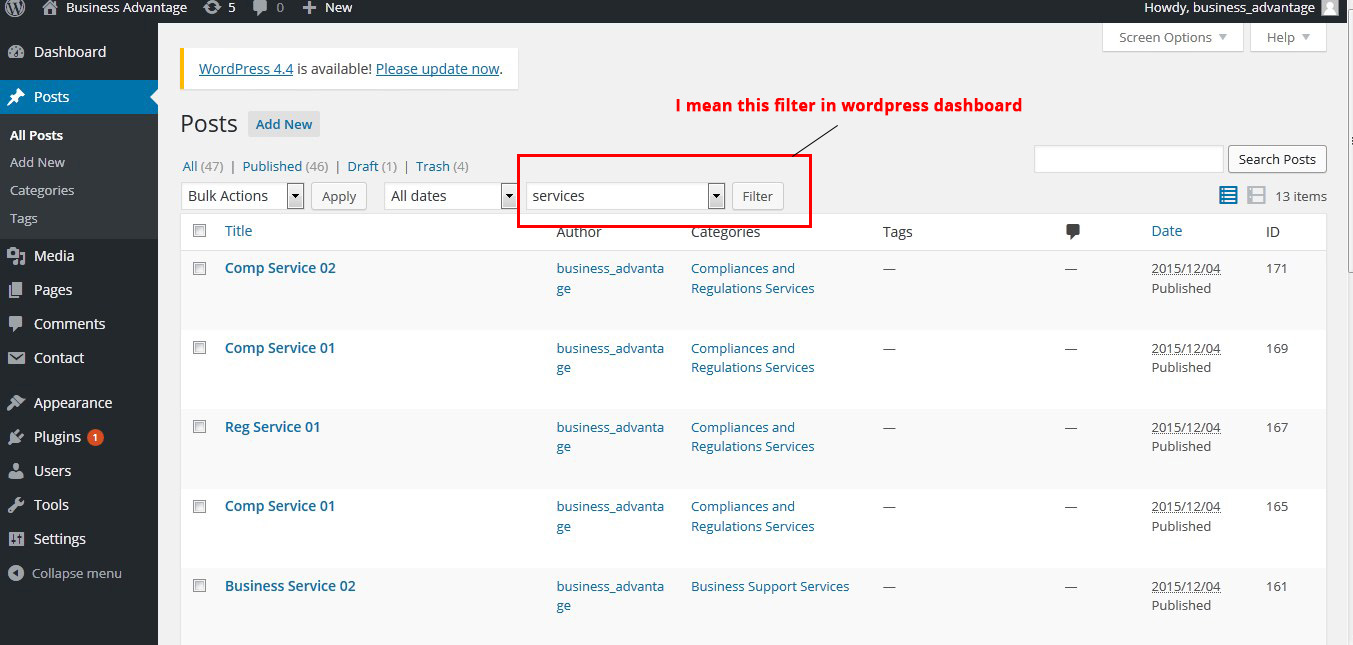The width and height of the screenshot is (1353, 645).
Task: Open the Bulk Actions dropdown
Action: pos(243,196)
